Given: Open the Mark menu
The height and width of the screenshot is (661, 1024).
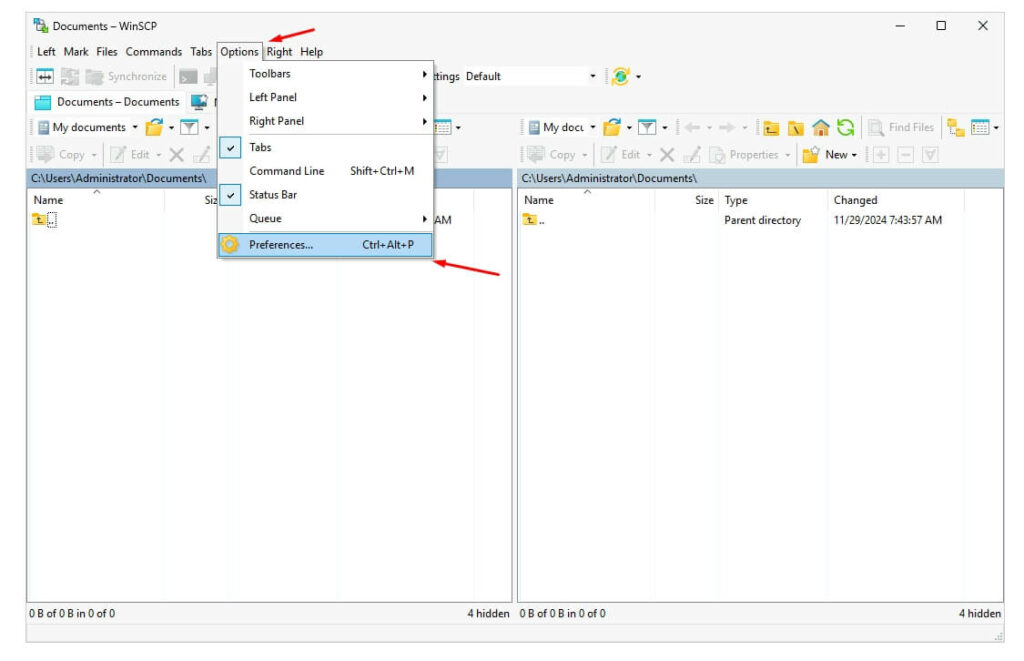Looking at the screenshot, I should pos(76,52).
